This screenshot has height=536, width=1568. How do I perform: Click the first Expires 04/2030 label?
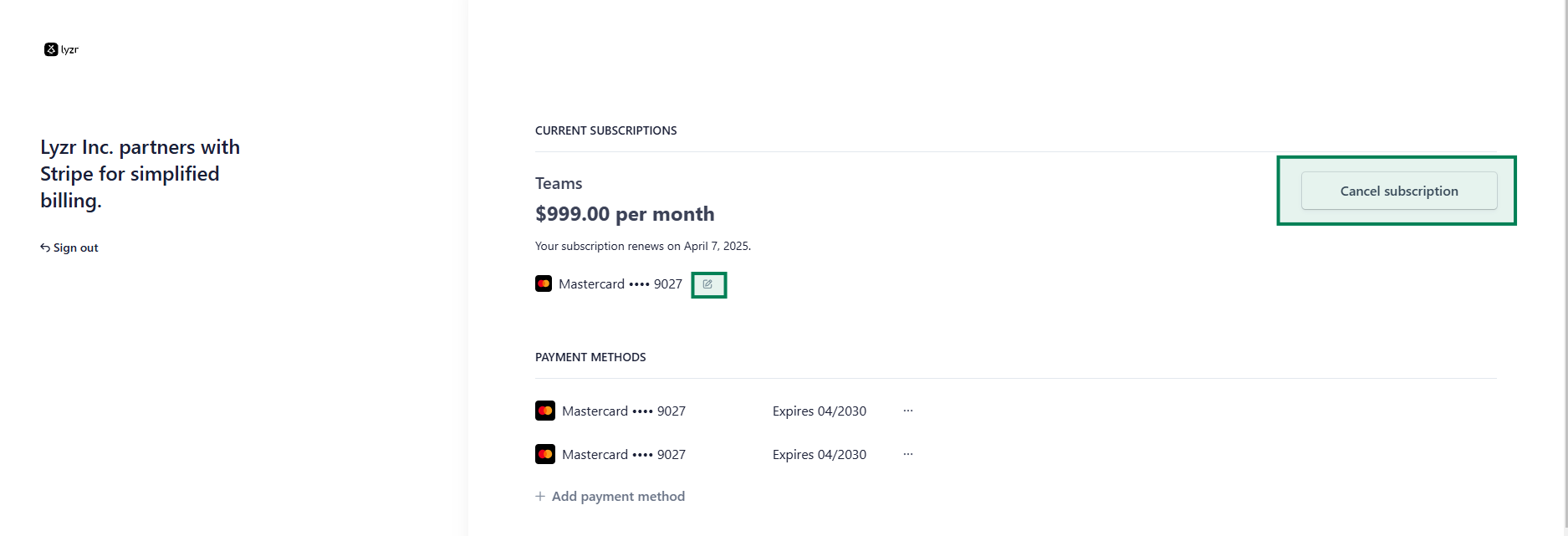click(820, 411)
